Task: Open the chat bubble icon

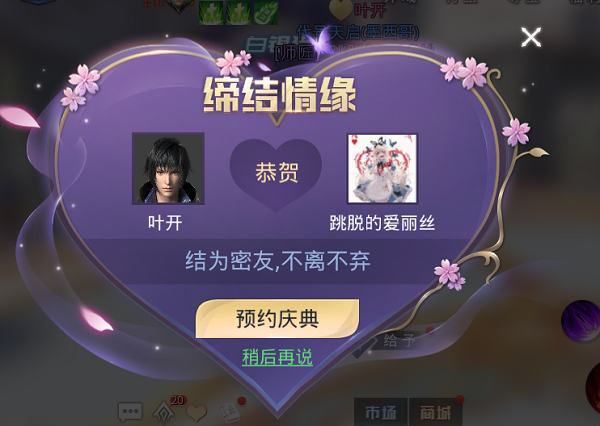Action: coord(130,412)
